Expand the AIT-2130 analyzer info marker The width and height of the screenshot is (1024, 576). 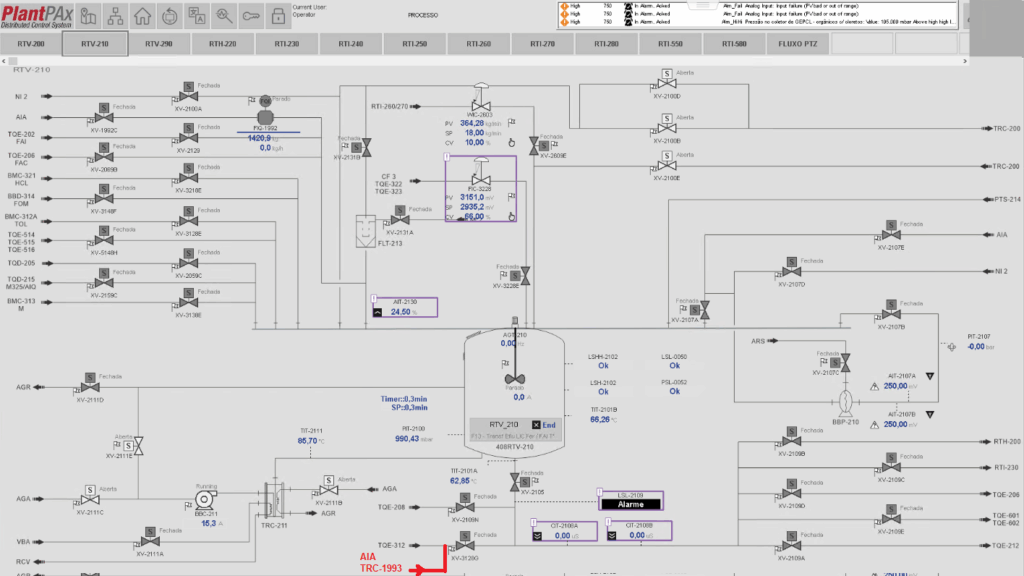[374, 298]
